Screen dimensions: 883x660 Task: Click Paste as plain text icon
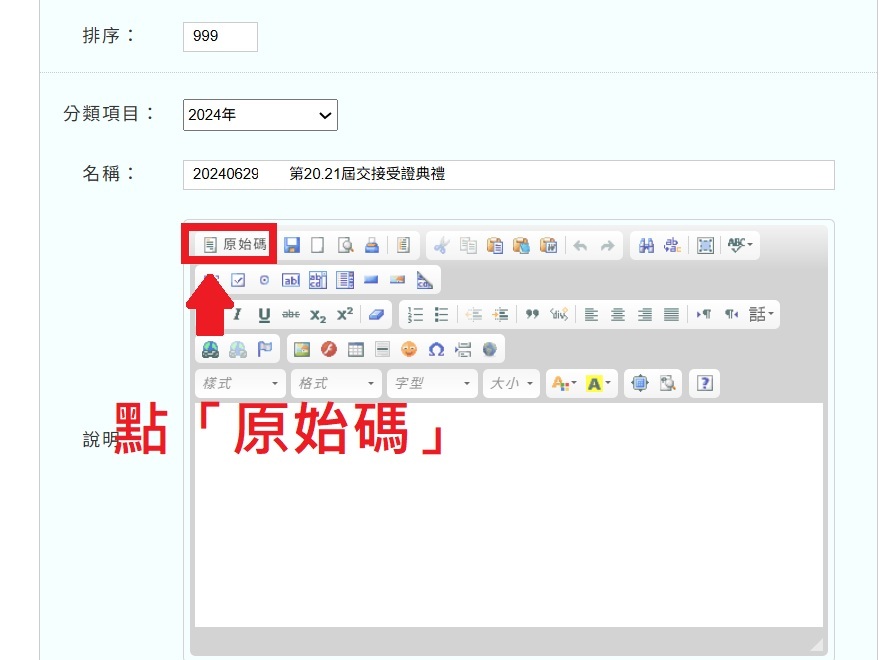click(521, 246)
